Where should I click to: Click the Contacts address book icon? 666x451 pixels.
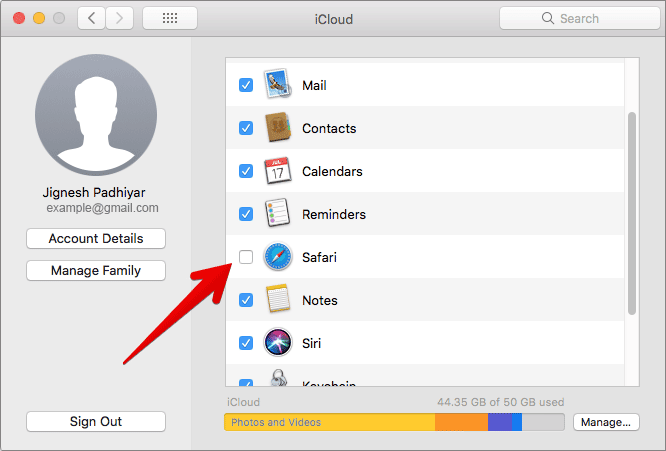coord(278,127)
